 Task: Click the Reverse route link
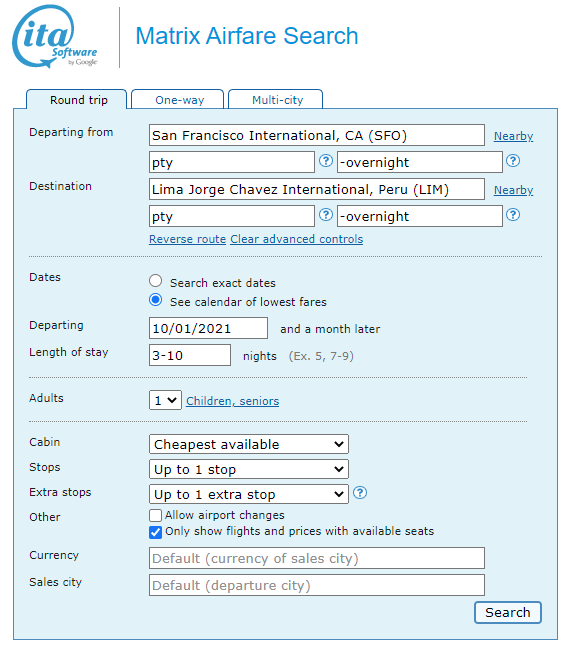188,239
